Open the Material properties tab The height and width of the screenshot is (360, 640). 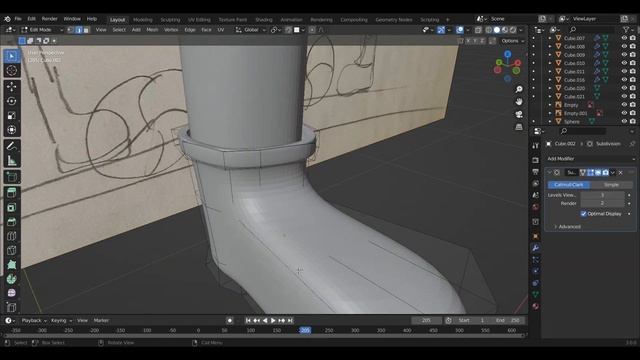pyautogui.click(x=536, y=306)
